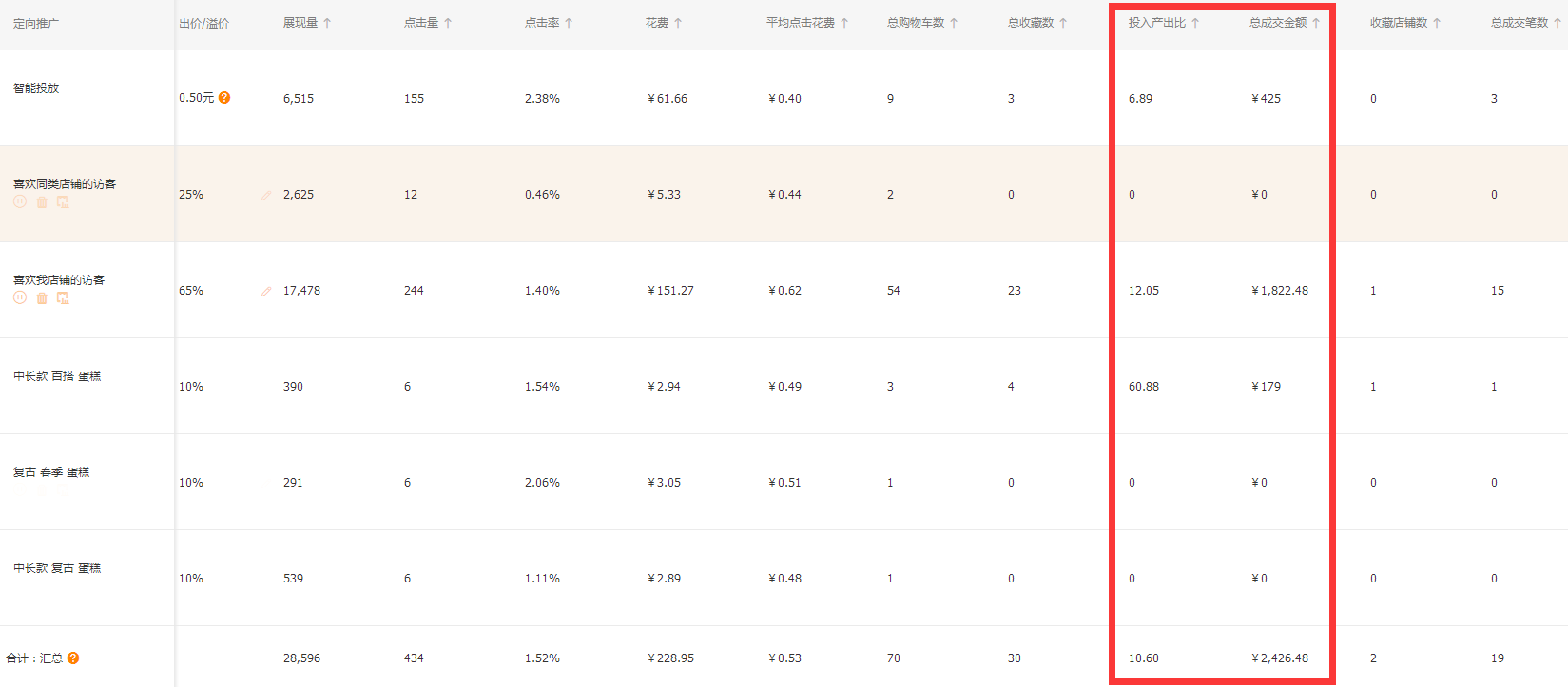Click the 定向推广 column header
Viewport: 1568px width, 687px height.
point(36,23)
